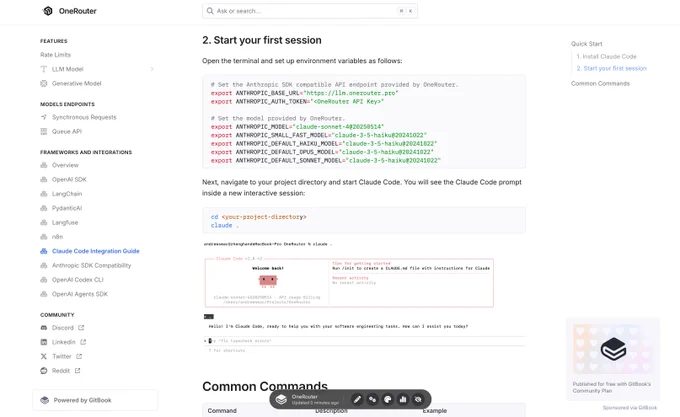Click the Twitter X icon

tap(44, 356)
